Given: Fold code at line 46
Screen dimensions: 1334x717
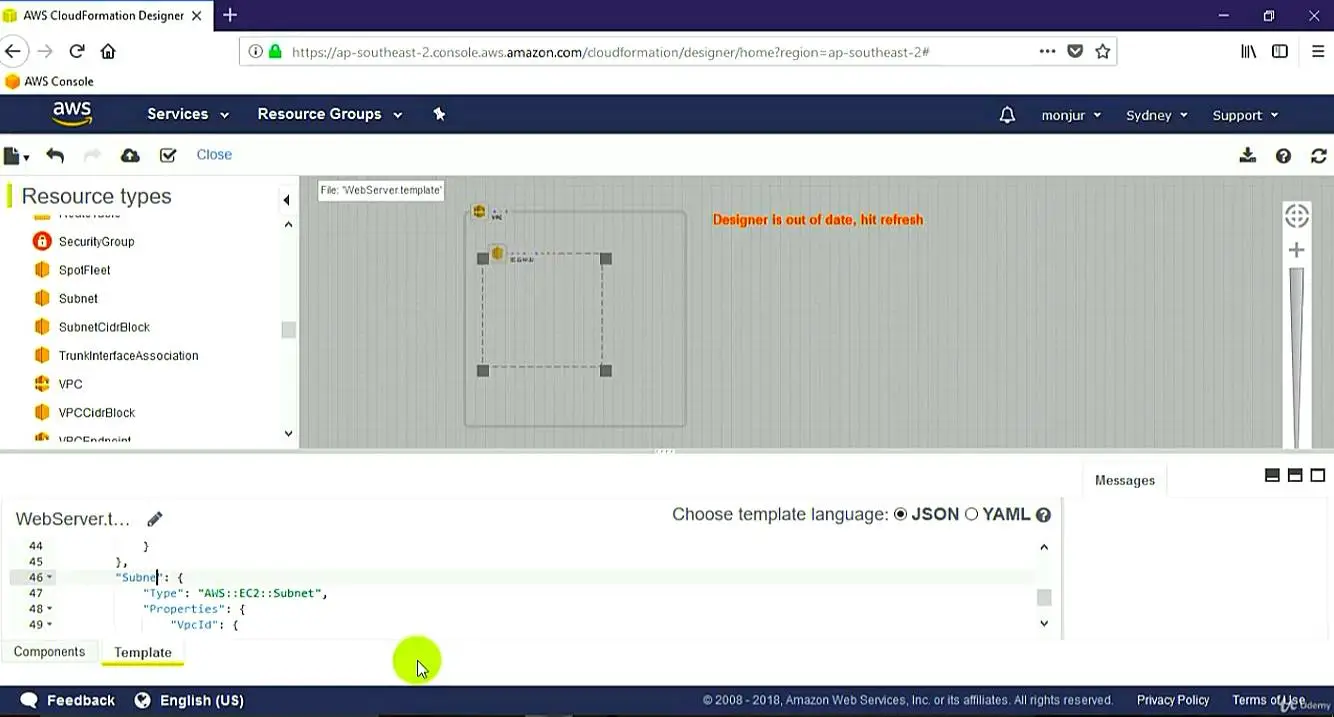Looking at the screenshot, I should click(50, 578).
